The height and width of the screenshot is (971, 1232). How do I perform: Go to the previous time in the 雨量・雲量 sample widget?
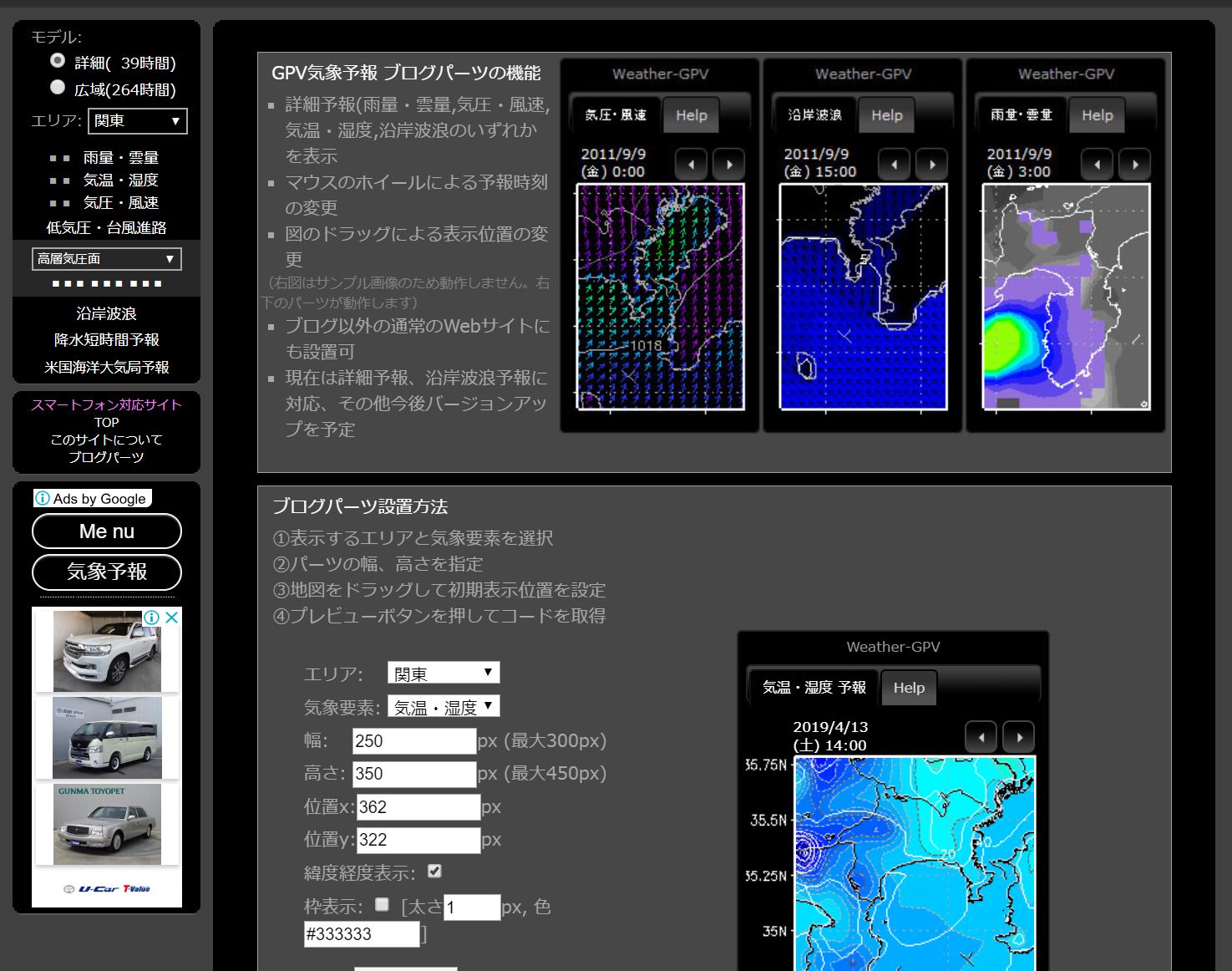point(1097,165)
